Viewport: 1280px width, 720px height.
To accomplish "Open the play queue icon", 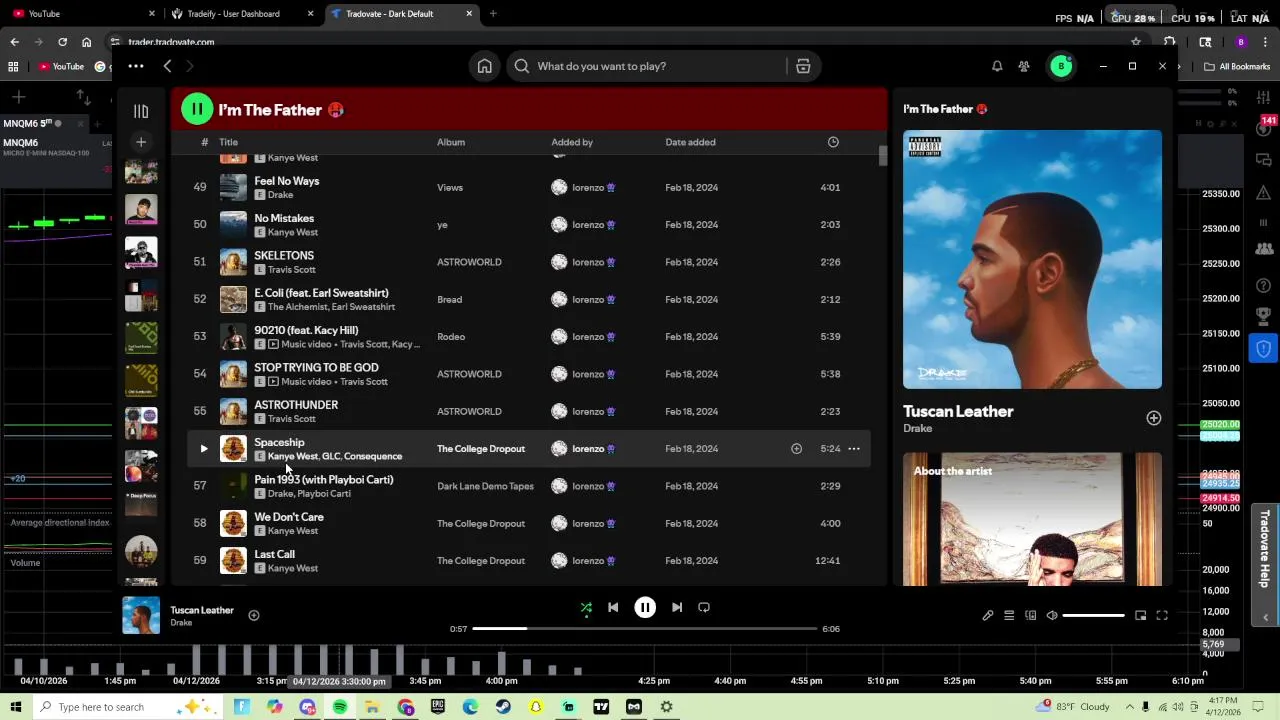I will [x=1009, y=616].
